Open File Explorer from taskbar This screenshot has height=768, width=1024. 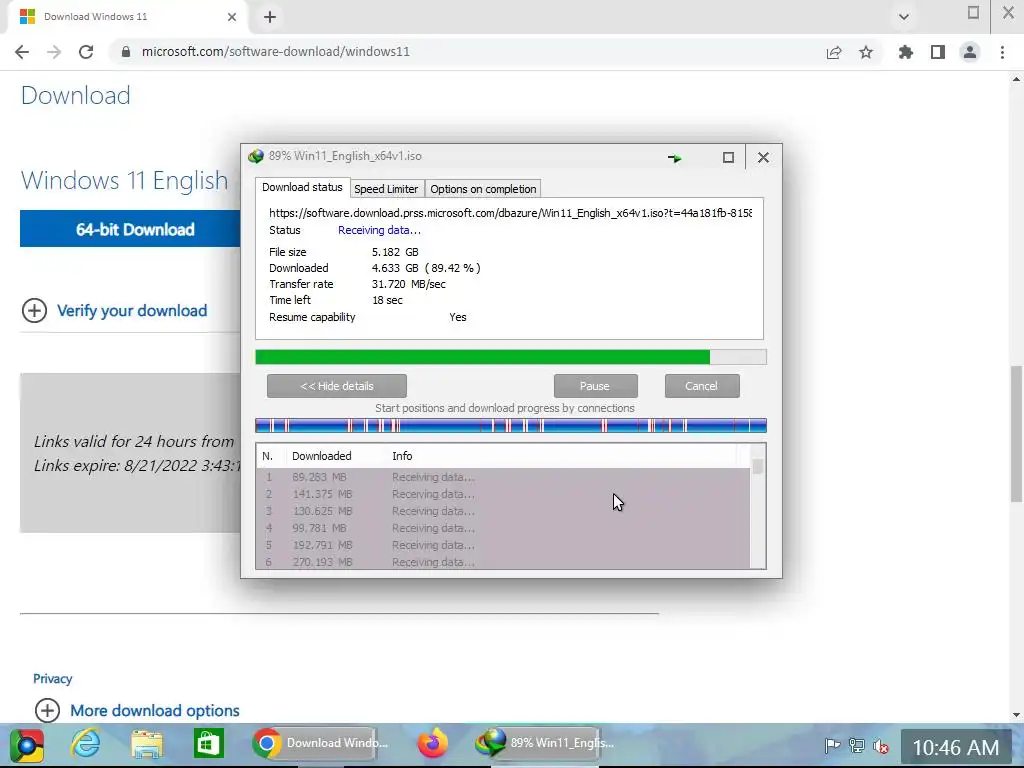[146, 744]
